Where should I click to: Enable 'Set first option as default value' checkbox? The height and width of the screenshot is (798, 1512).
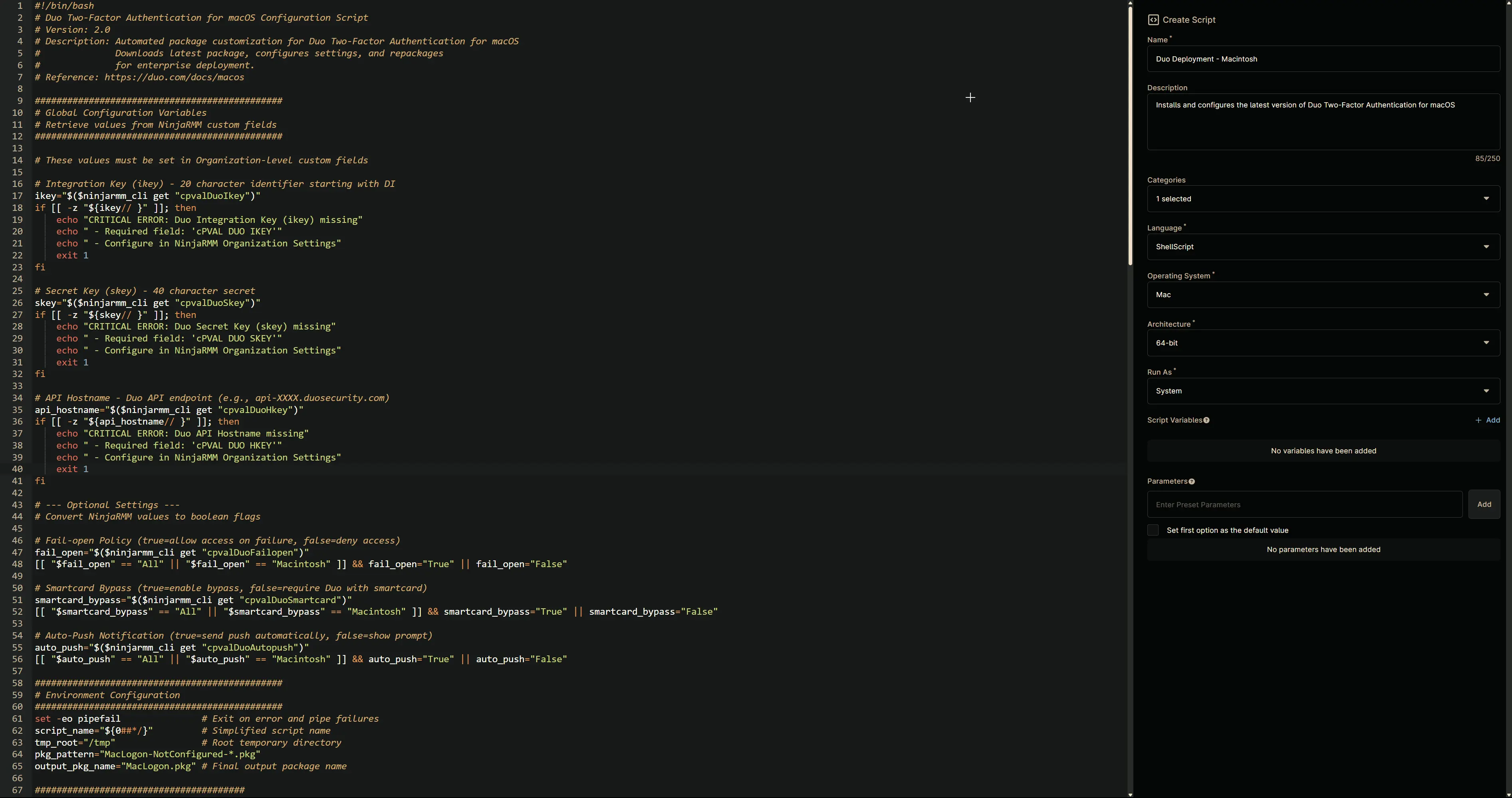tap(1153, 530)
